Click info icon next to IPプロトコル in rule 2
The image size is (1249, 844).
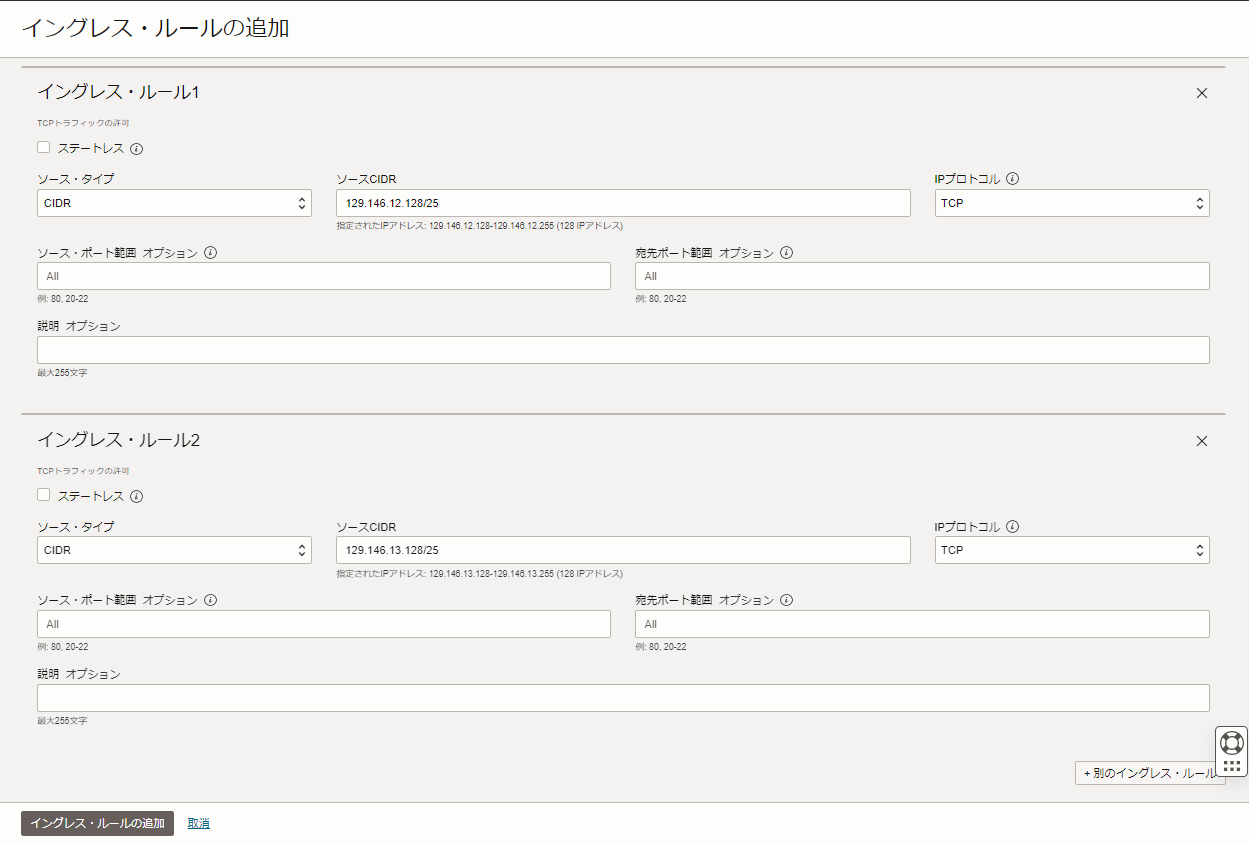[x=1012, y=526]
